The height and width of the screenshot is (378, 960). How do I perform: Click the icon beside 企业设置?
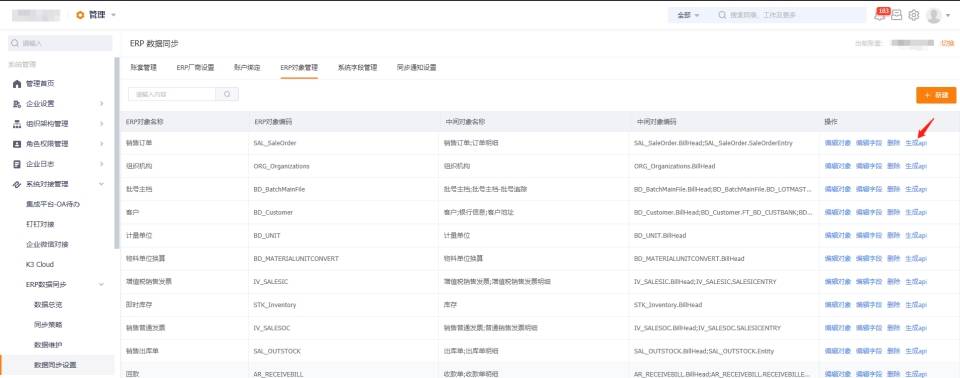click(17, 104)
